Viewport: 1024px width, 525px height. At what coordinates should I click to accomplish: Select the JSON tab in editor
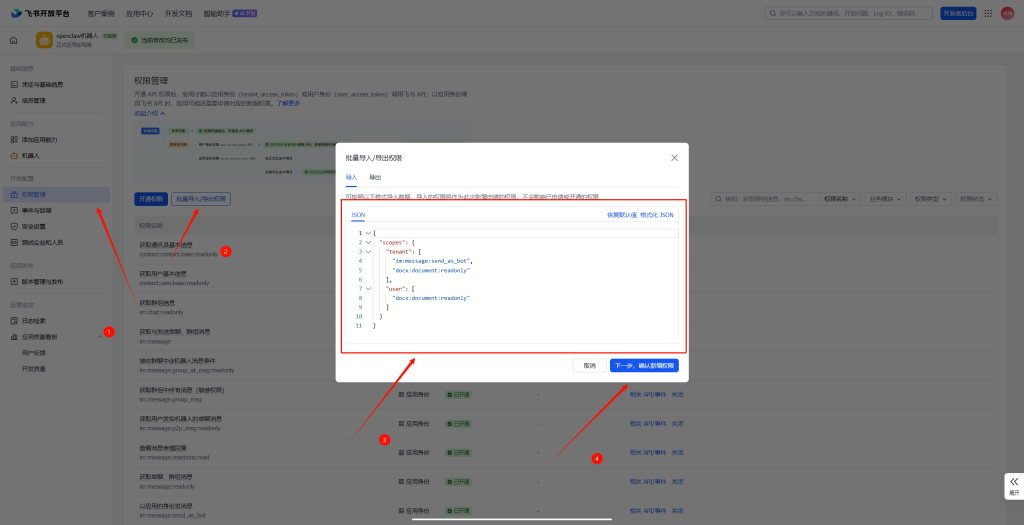(358, 215)
